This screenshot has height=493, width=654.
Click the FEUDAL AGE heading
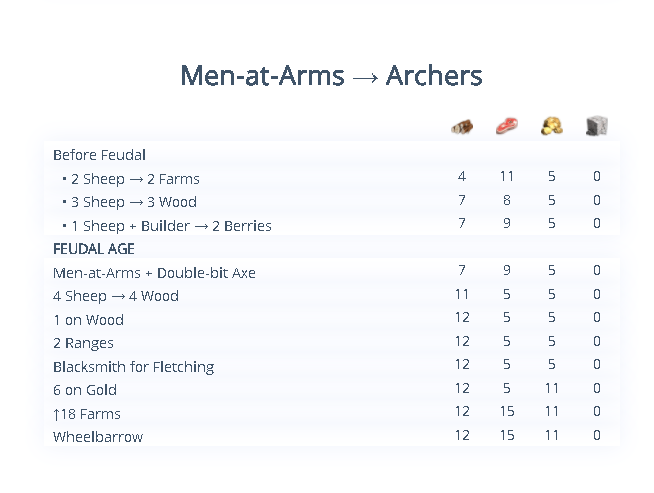click(x=94, y=249)
